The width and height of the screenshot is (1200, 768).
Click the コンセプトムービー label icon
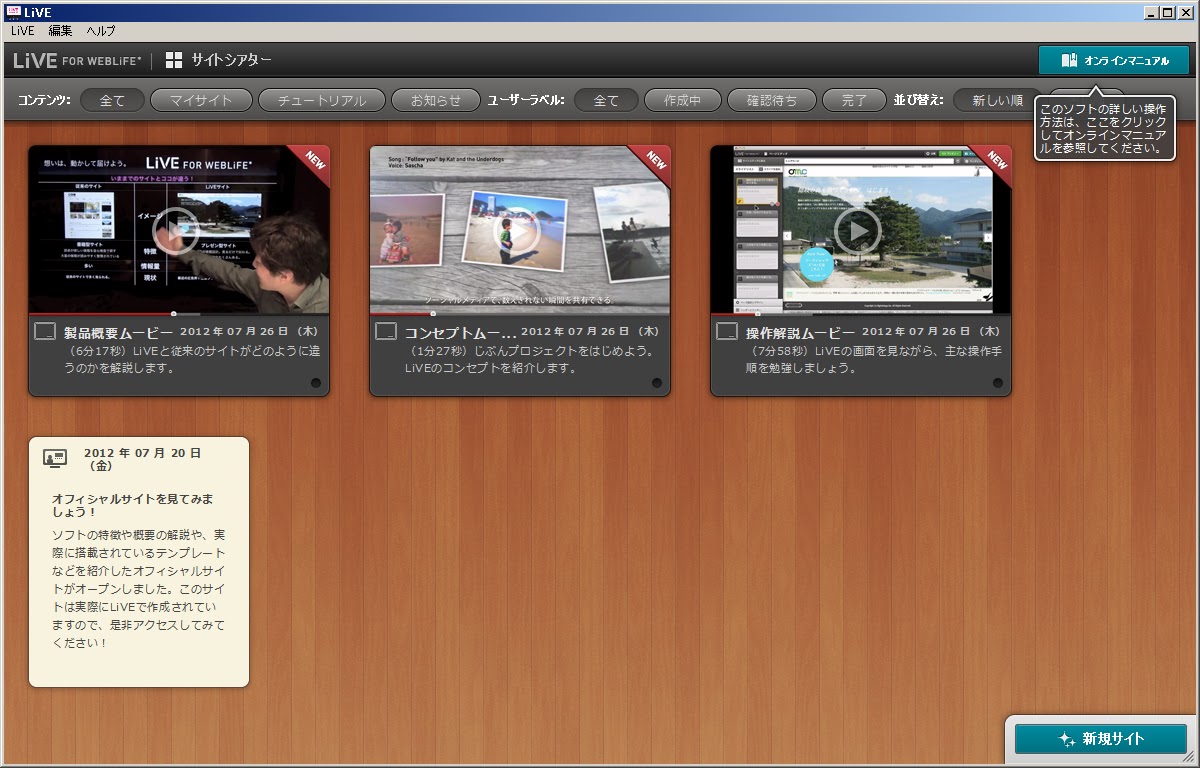pyautogui.click(x=386, y=331)
